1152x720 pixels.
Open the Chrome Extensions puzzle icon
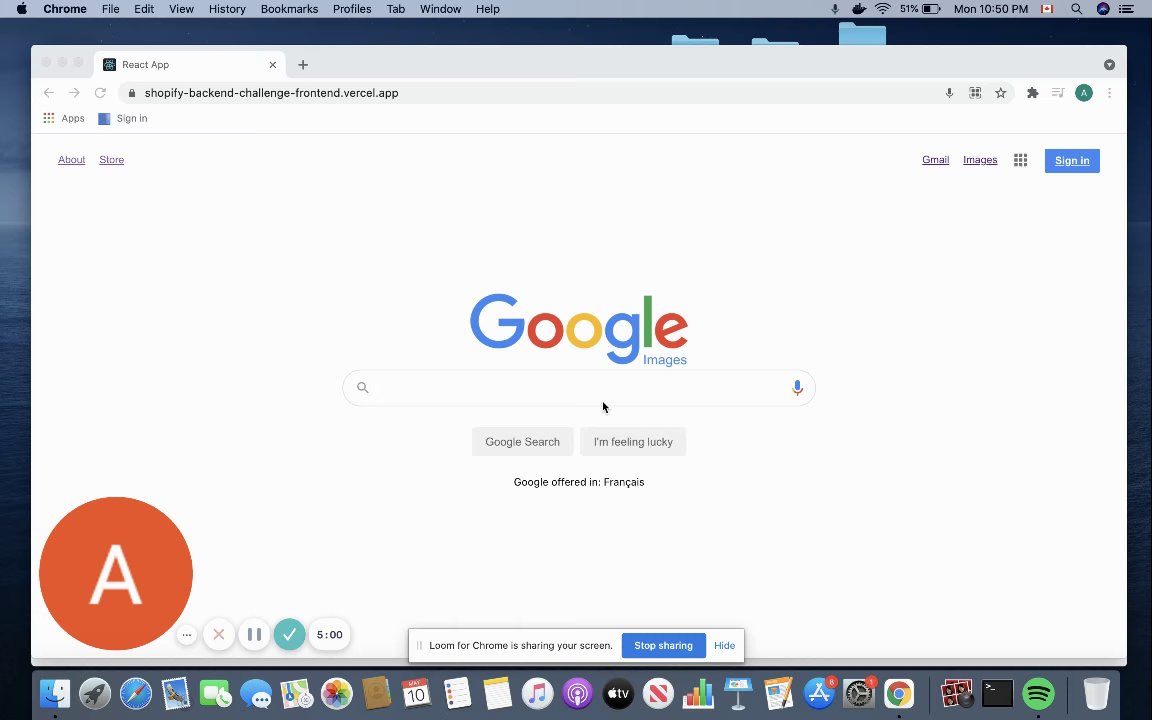(1032, 93)
